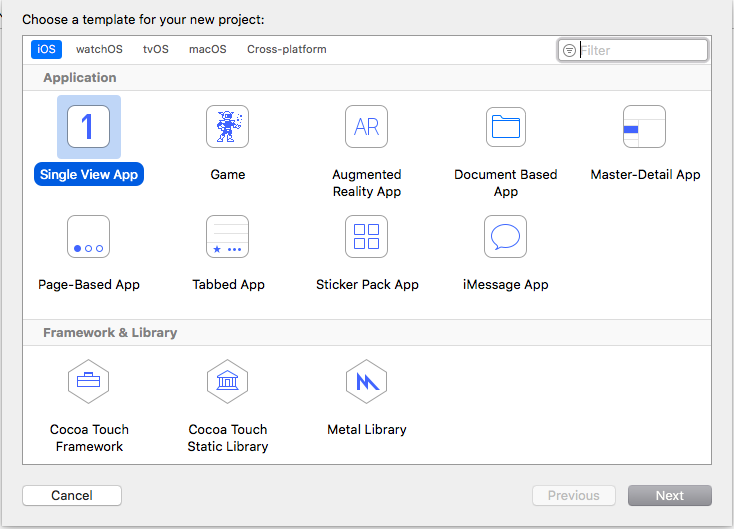Open the filter options icon in search field

click(x=569, y=50)
